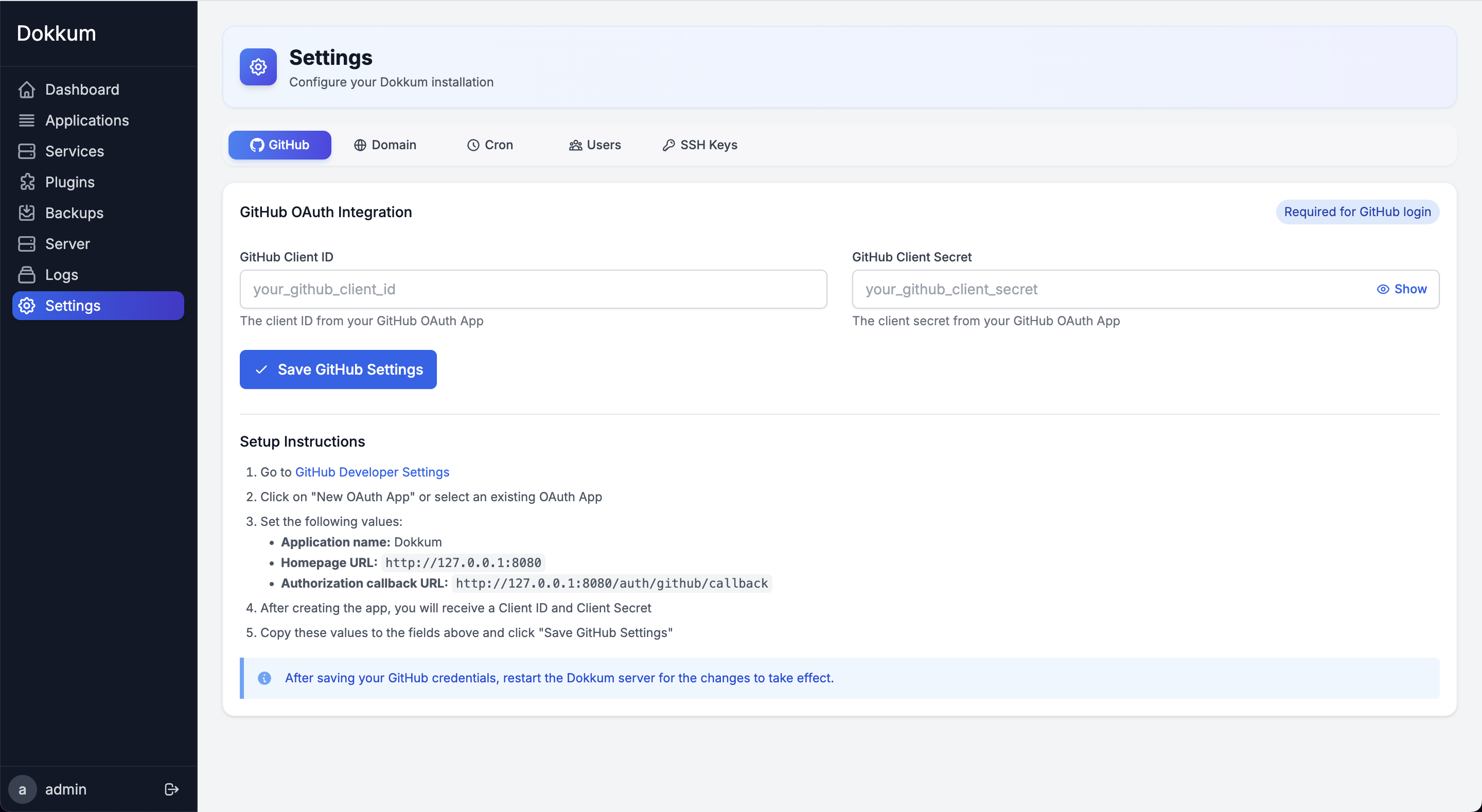Click the logout icon next to admin
Image resolution: width=1482 pixels, height=812 pixels.
(170, 789)
